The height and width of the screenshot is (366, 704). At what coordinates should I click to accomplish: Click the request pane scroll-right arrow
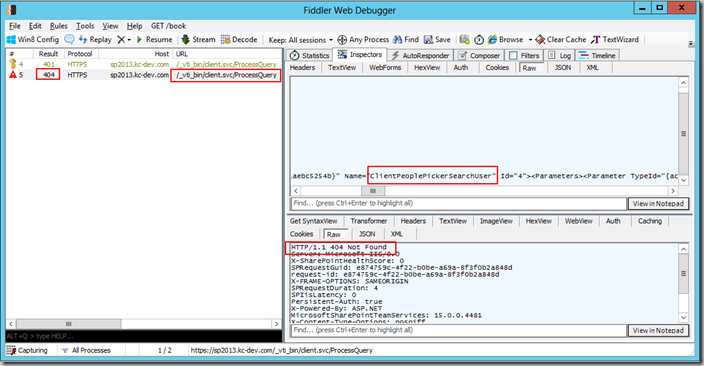coord(673,191)
